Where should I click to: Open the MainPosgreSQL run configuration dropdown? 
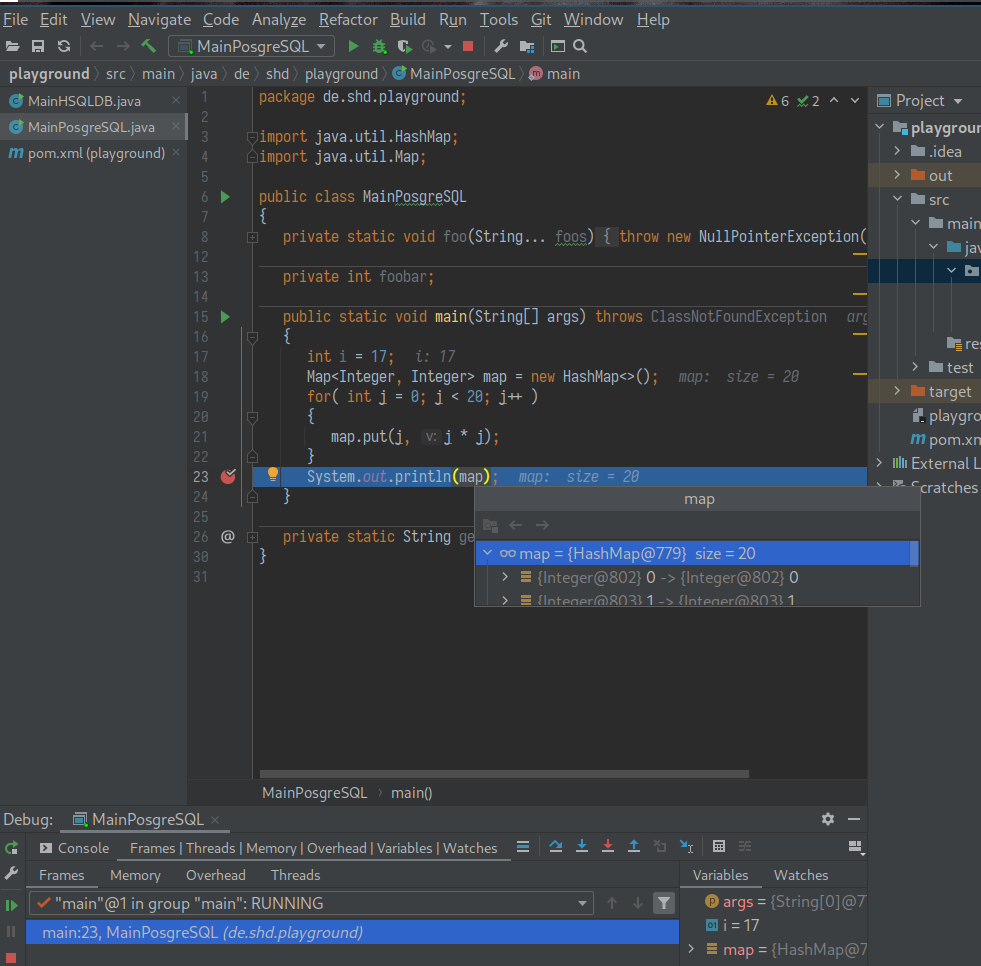pos(251,46)
